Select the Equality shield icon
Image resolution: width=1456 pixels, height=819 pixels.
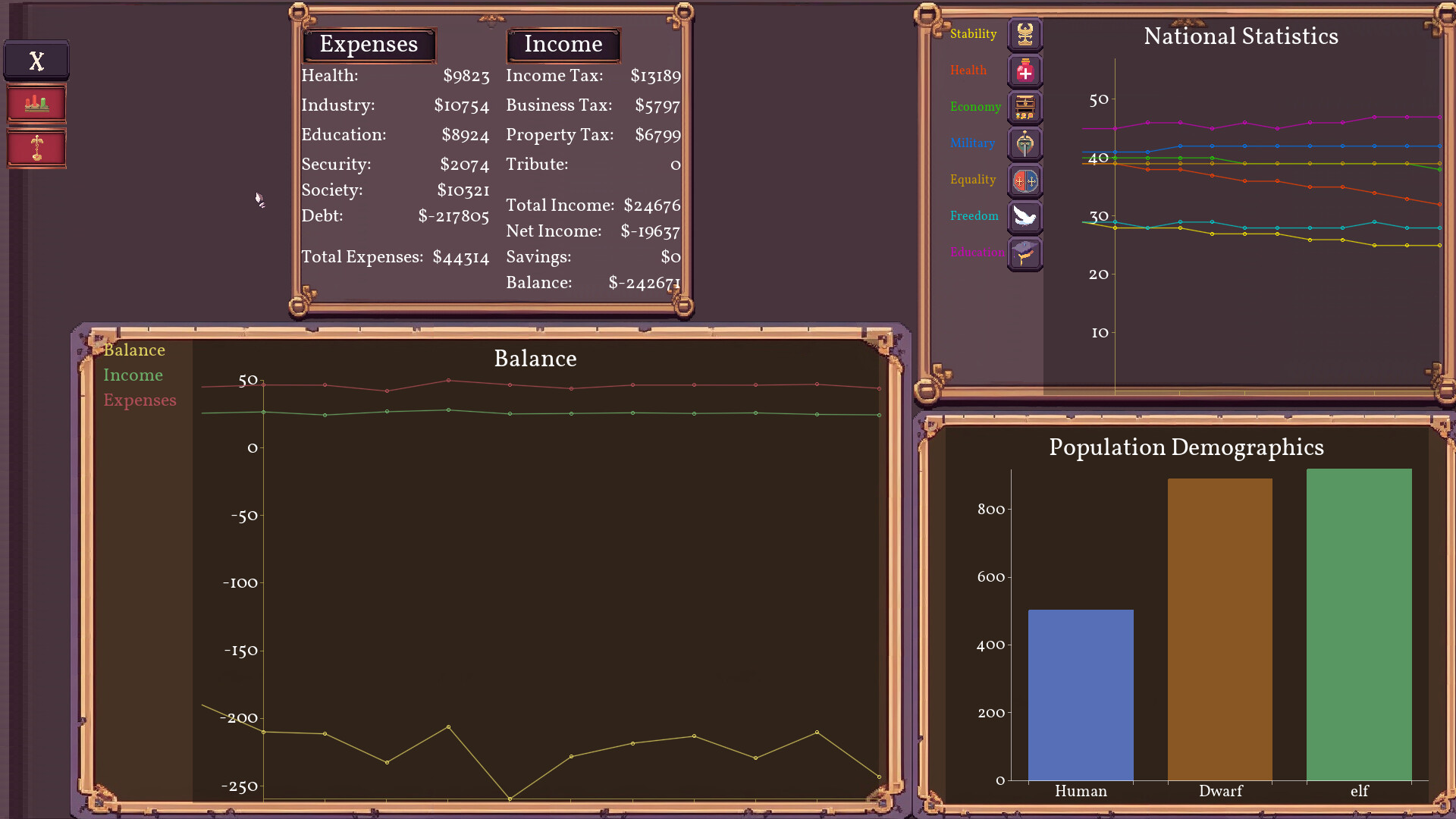(x=1025, y=180)
